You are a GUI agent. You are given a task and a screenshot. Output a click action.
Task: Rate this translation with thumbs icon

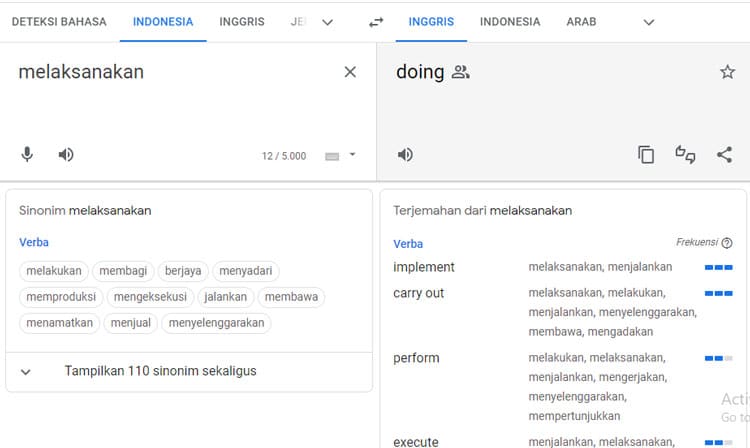(685, 154)
